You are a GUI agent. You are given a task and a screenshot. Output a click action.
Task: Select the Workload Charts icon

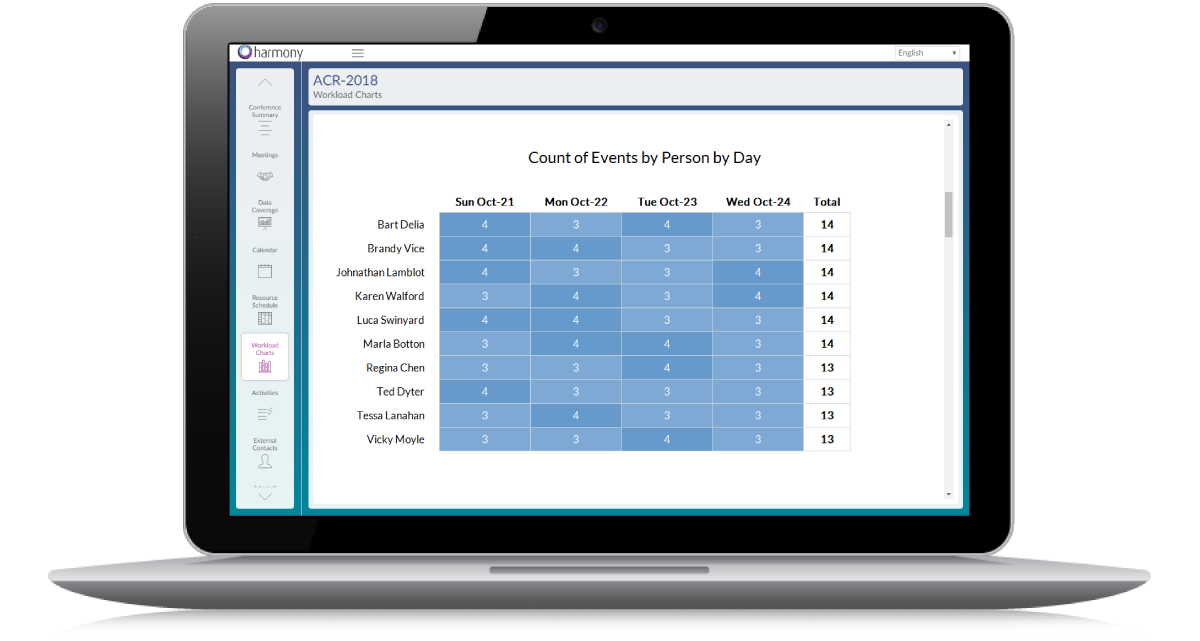tap(265, 366)
